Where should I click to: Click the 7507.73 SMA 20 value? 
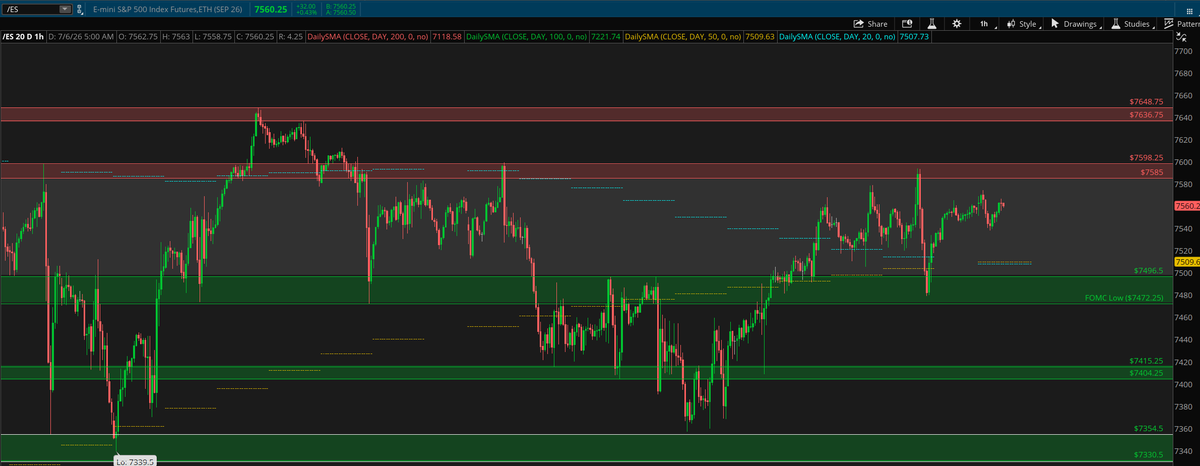pyautogui.click(x=914, y=37)
